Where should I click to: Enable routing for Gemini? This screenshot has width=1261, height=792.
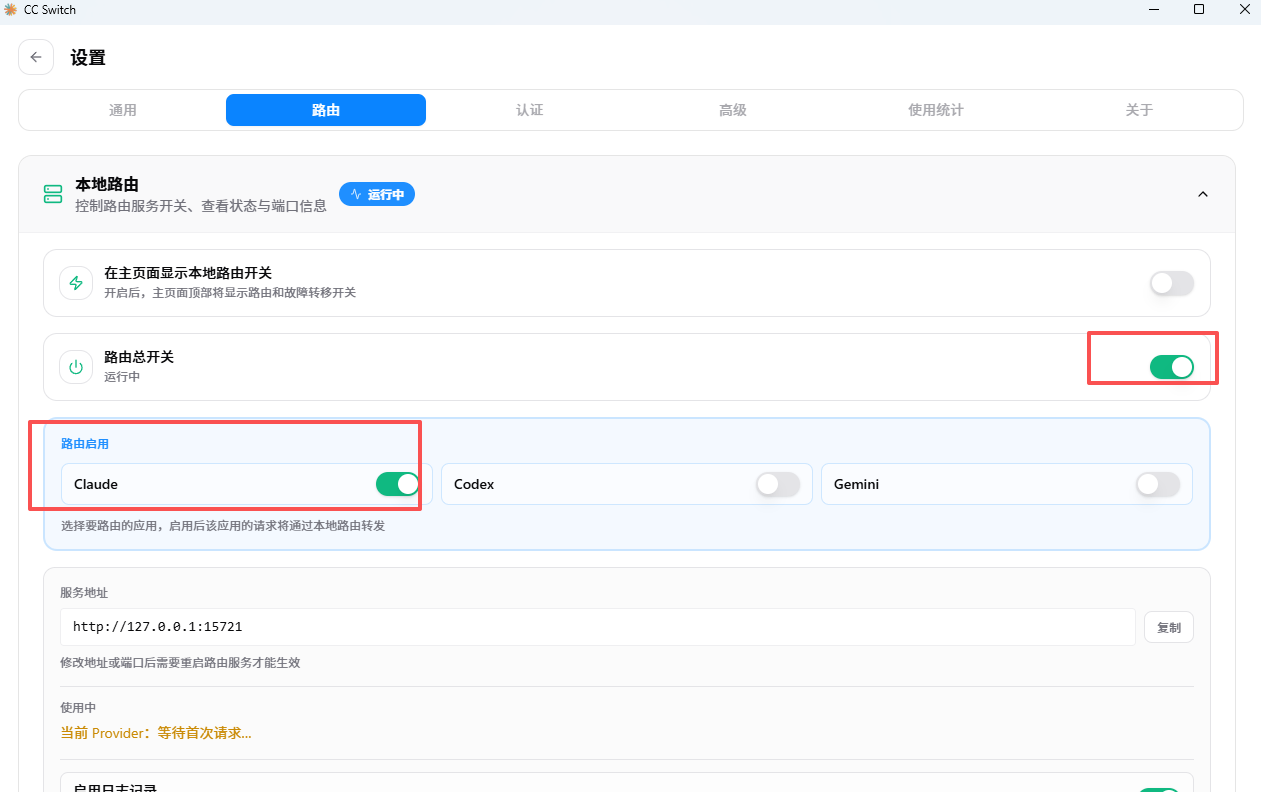click(1158, 484)
